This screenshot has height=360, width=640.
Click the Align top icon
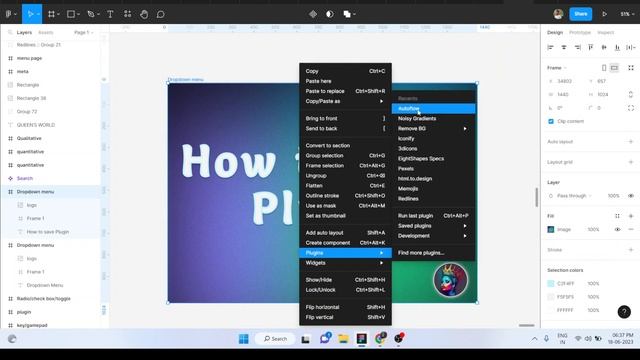click(591, 47)
